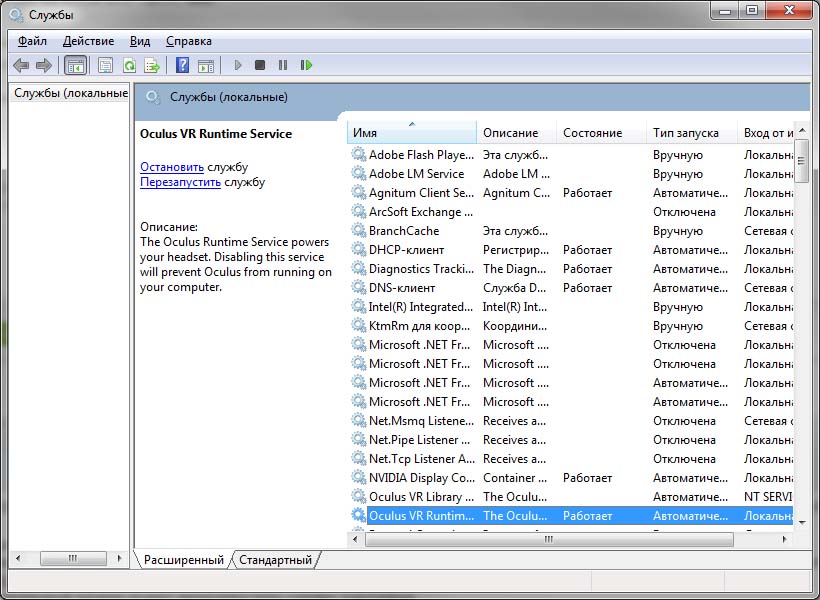Sort by the Тип запуска column header
The image size is (820, 600).
click(692, 133)
